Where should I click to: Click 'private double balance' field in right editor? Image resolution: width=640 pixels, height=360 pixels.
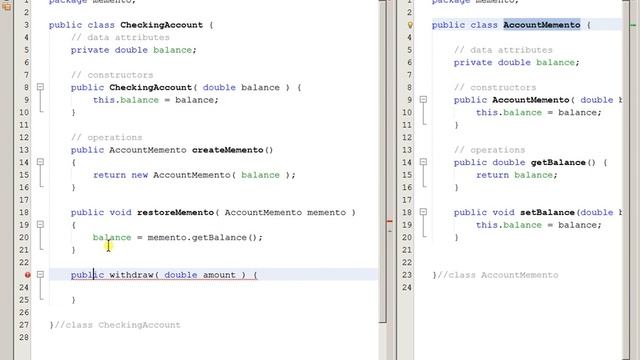pos(516,62)
